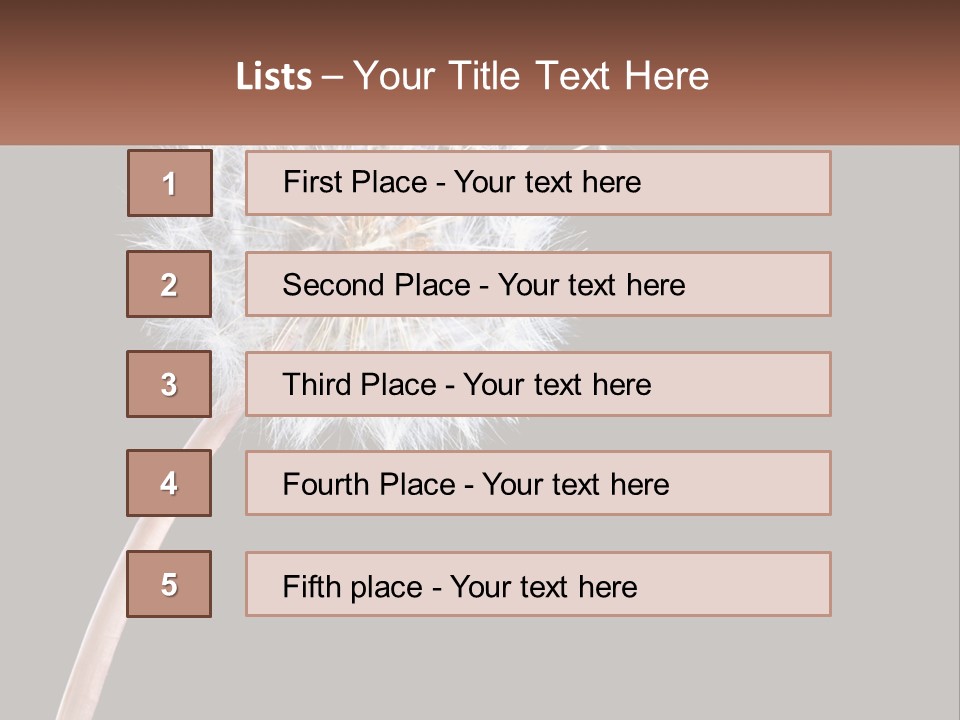Click "Your text here" in the Fifth place box

pyautogui.click(x=544, y=586)
